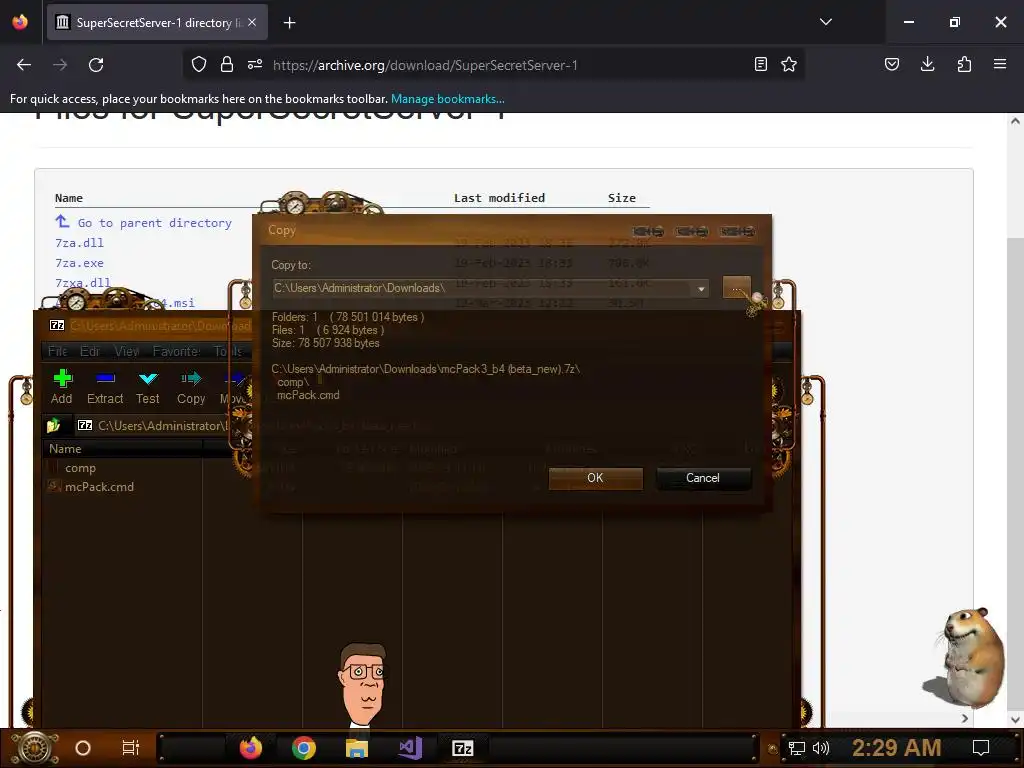
Task: Click the 7-Zip taskbar icon
Action: click(x=463, y=748)
